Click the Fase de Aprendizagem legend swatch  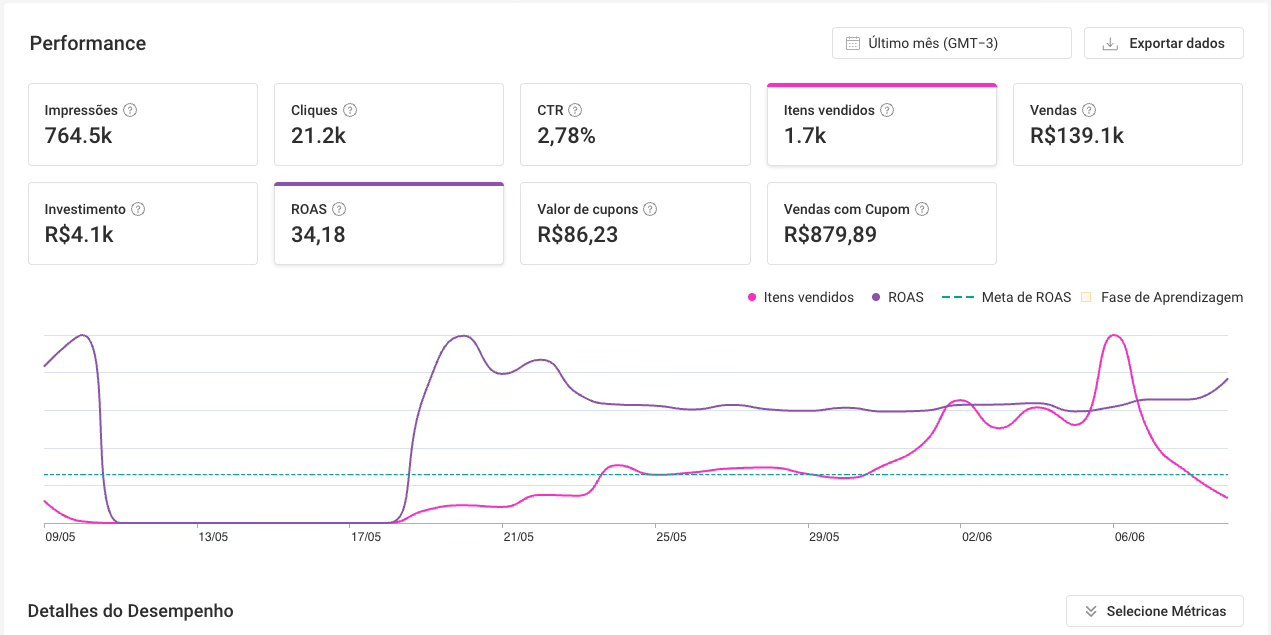pos(1087,297)
